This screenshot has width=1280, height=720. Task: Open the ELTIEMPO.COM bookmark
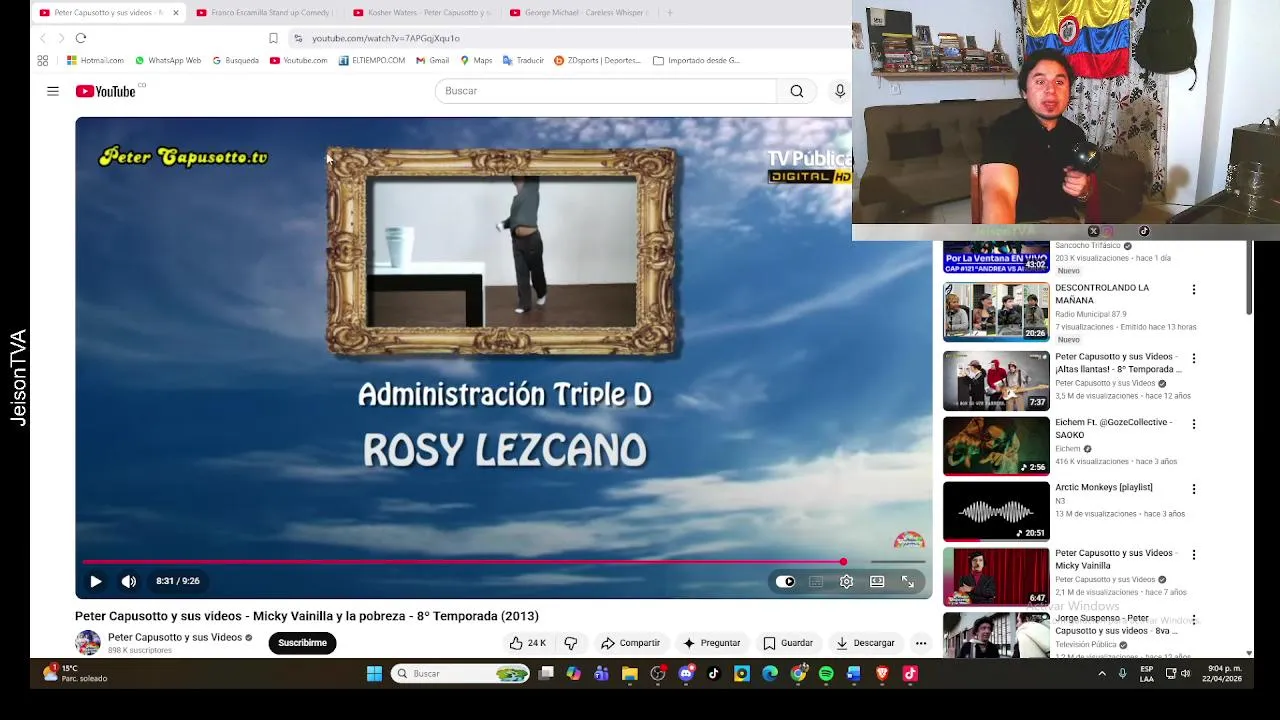[x=372, y=60]
